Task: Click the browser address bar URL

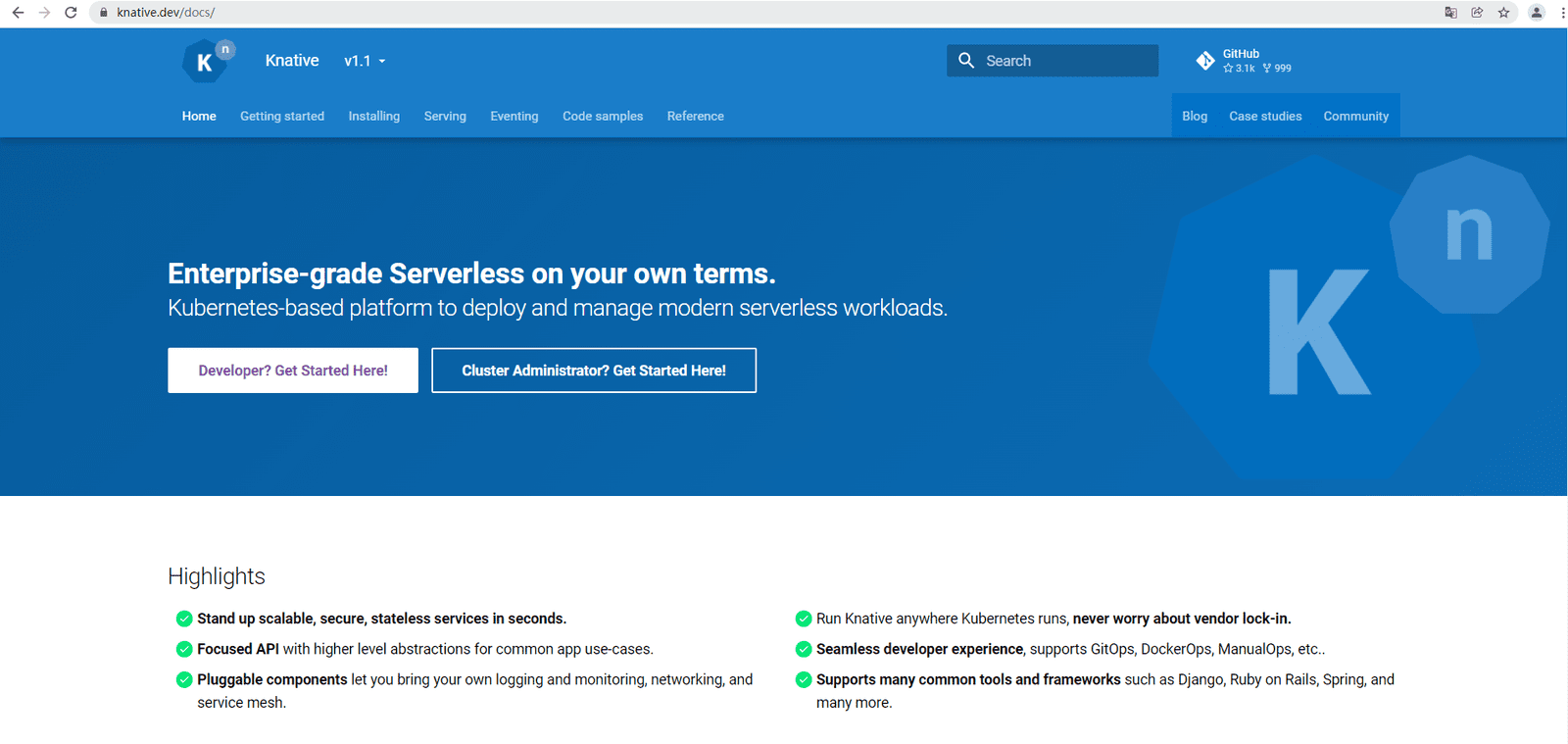Action: [x=166, y=13]
